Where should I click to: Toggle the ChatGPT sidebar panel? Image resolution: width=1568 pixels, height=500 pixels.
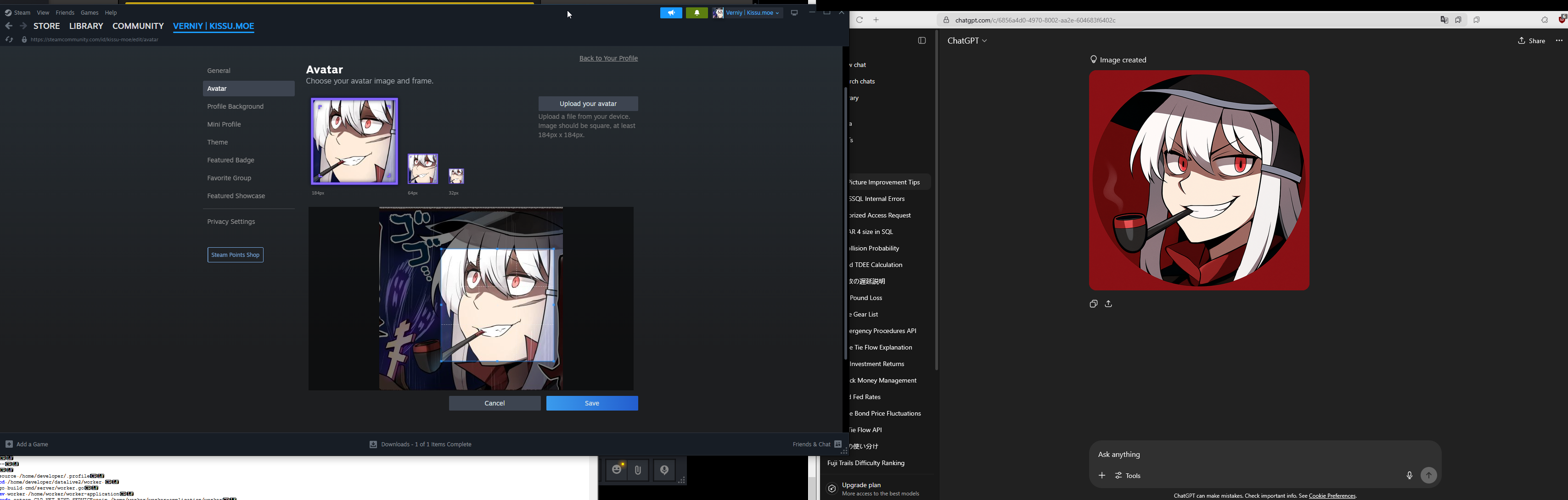pyautogui.click(x=922, y=41)
